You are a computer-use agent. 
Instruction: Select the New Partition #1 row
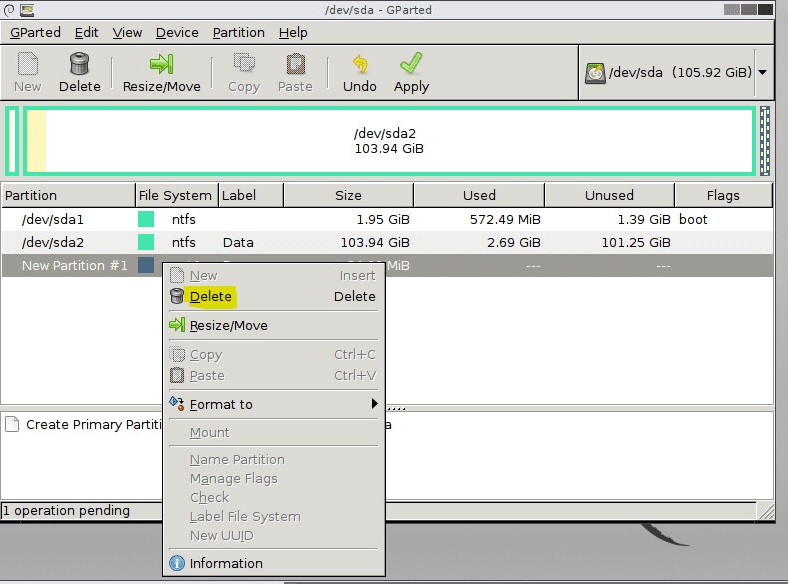[387, 265]
